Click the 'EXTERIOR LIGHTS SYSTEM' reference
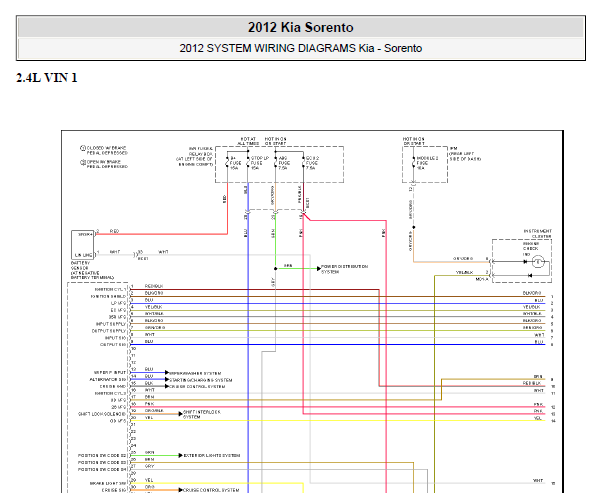This screenshot has width=605, height=493. (x=212, y=456)
